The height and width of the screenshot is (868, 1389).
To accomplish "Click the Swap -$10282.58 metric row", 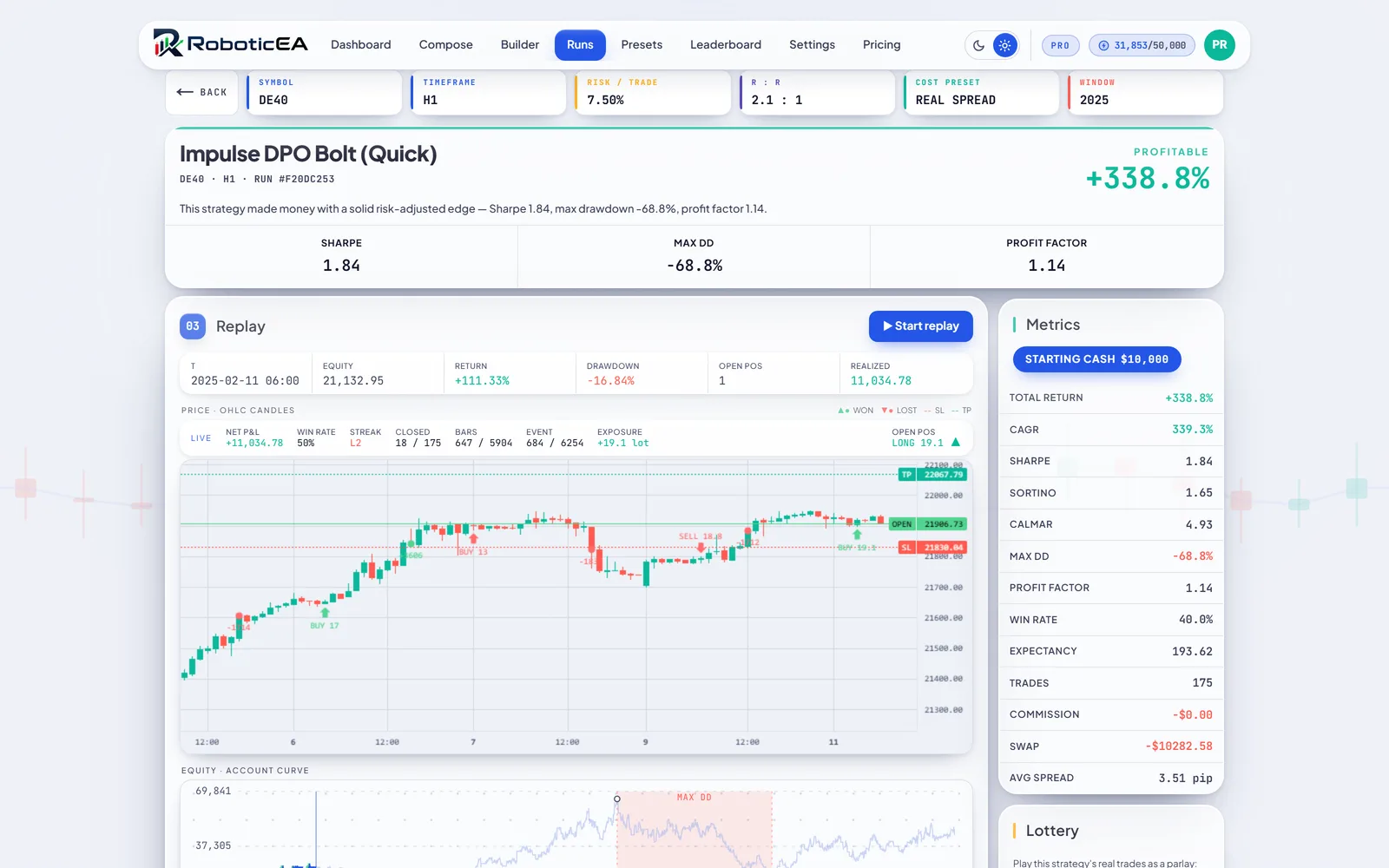I will click(1111, 746).
